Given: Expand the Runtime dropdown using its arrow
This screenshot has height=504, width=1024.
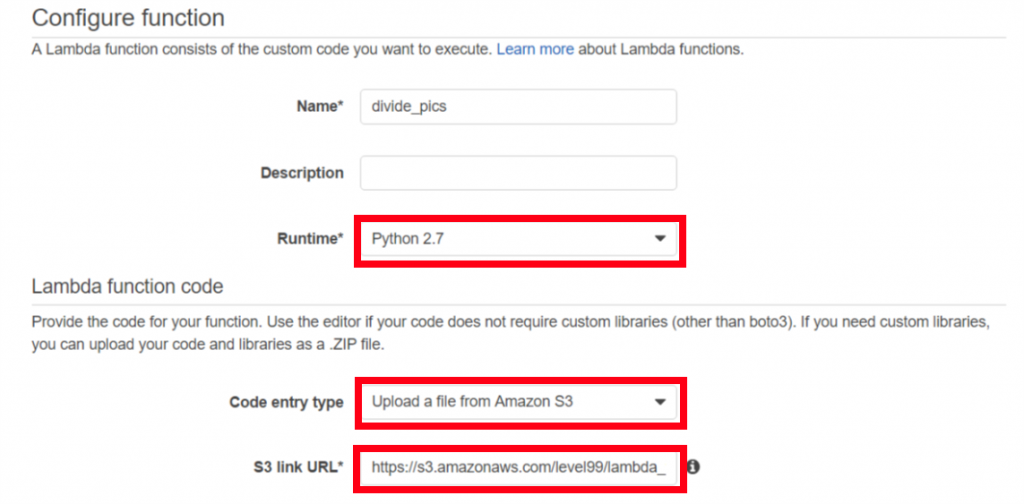Looking at the screenshot, I should [660, 239].
